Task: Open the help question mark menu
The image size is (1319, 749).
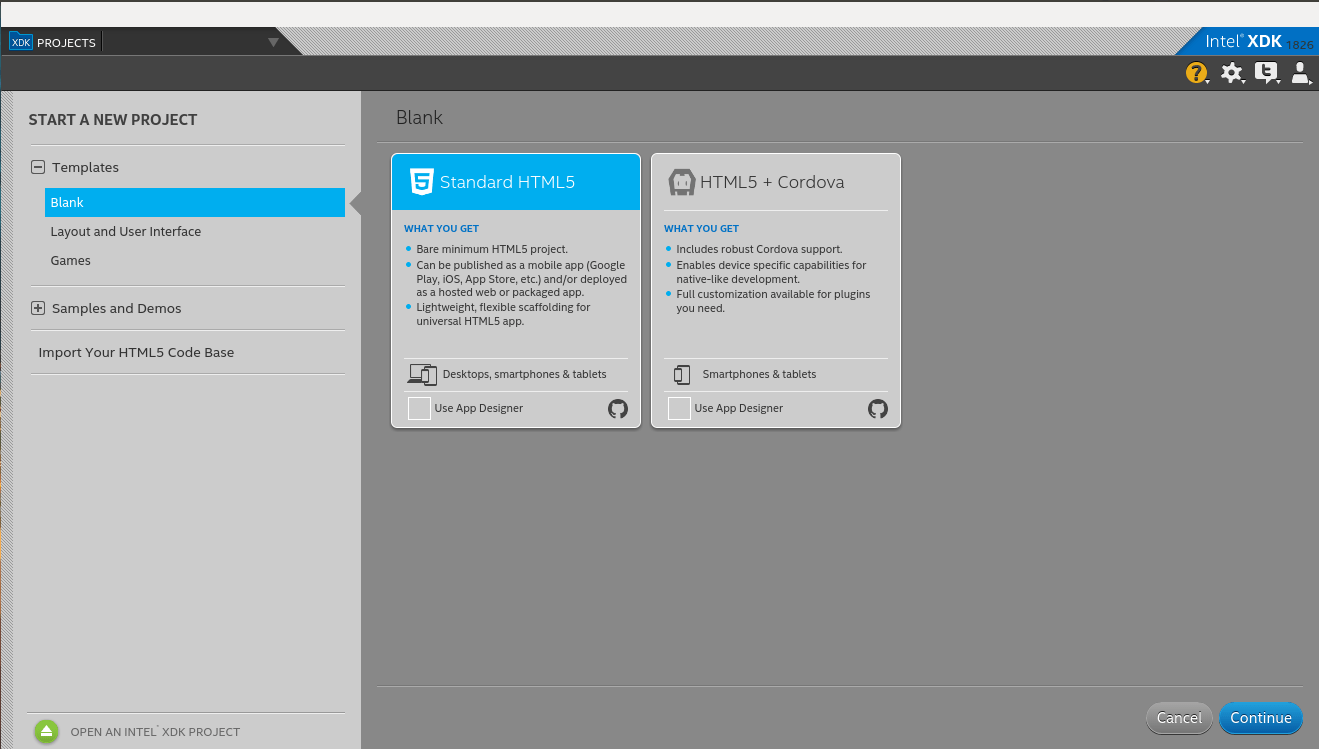Action: [x=1197, y=73]
